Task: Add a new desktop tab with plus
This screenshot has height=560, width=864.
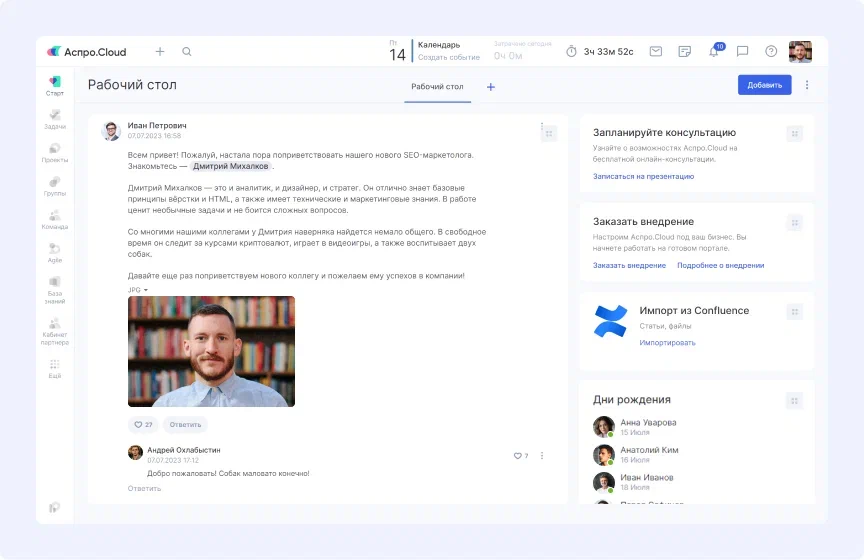Action: [x=491, y=87]
